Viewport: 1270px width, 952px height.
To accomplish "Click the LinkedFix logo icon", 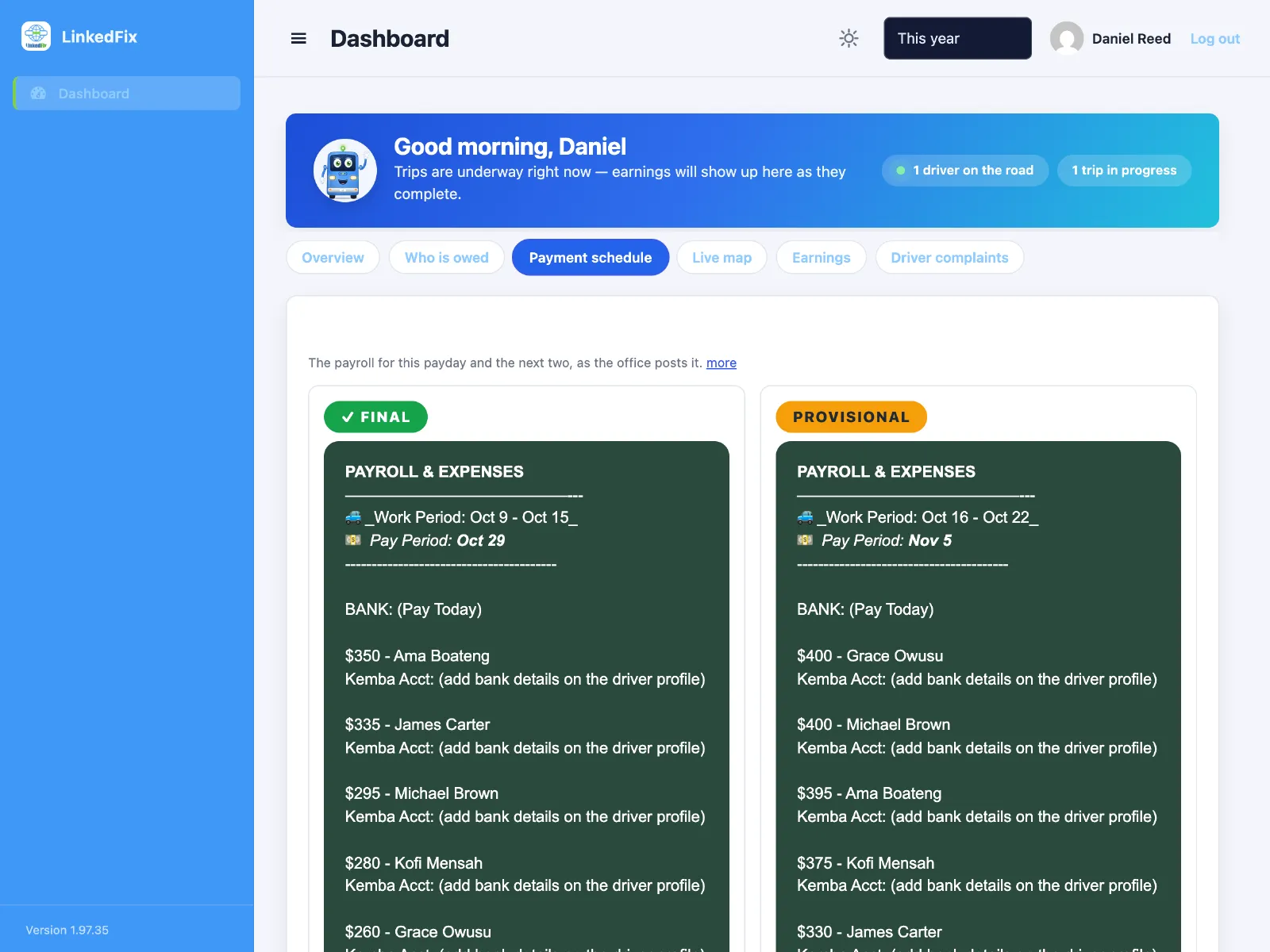I will click(36, 36).
